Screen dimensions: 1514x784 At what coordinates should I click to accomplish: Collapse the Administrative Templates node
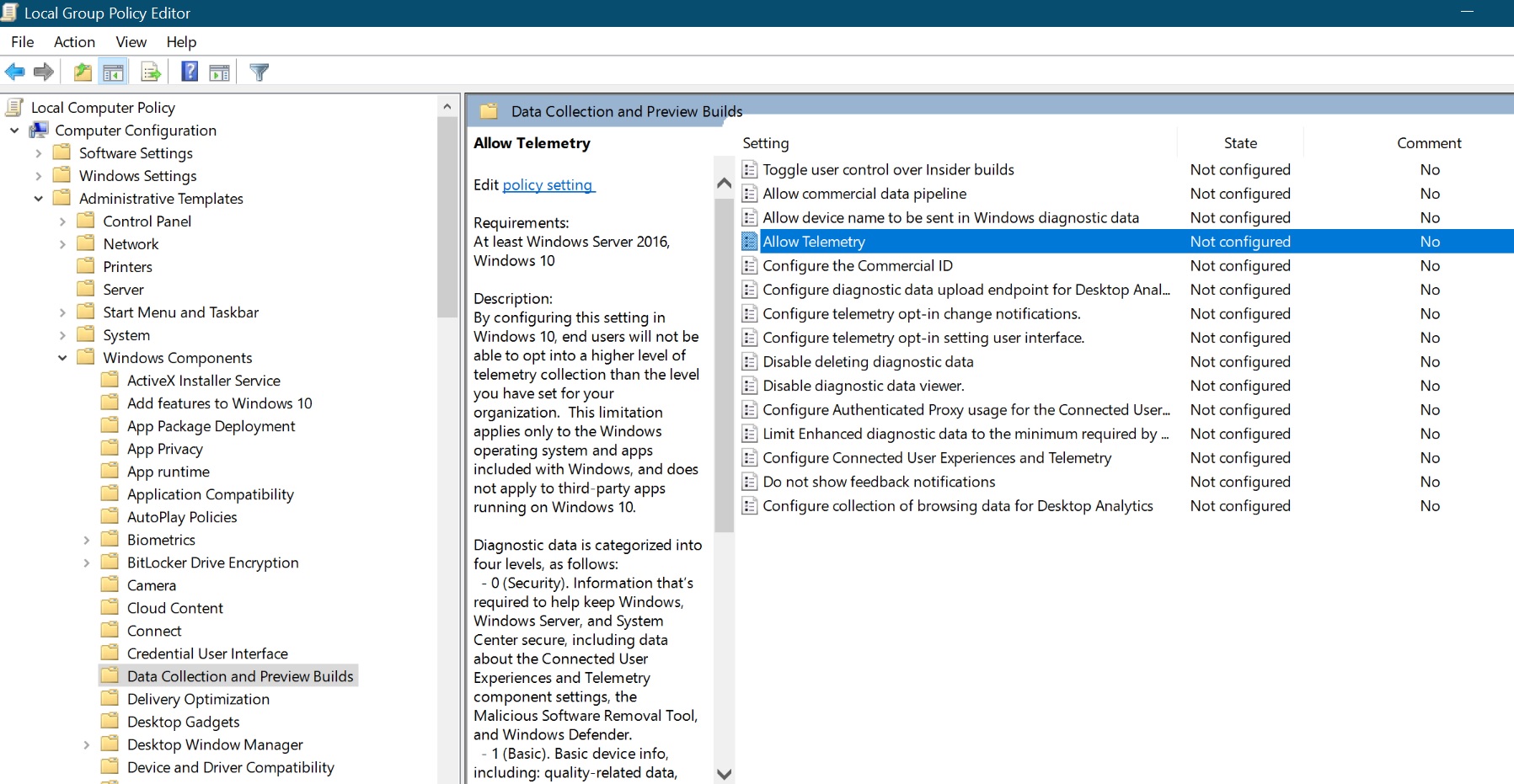tap(38, 198)
